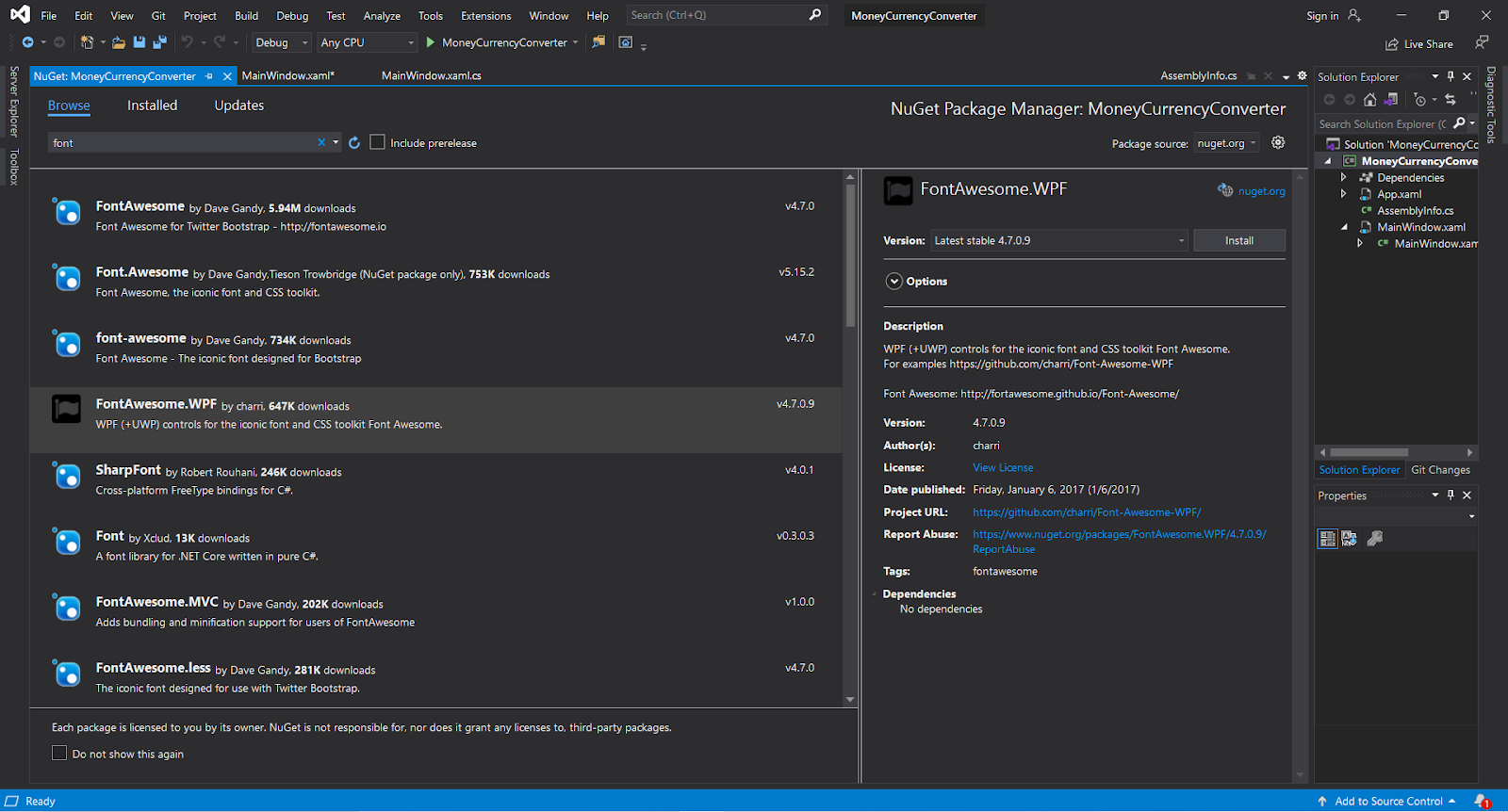Open package source settings gear

pos(1278,142)
